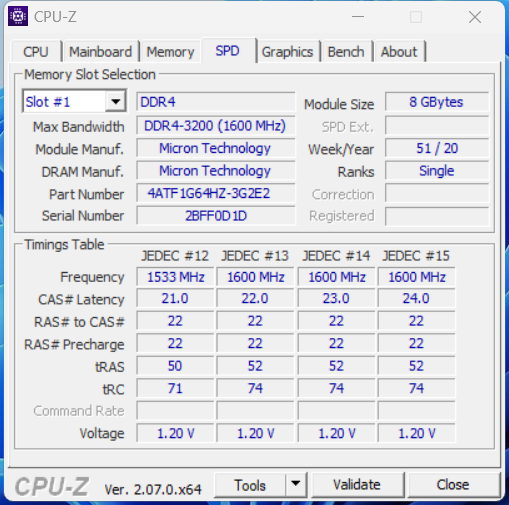Screen dimensions: 509x505
Task: Click the JEDEC #13 column header
Action: pos(255,256)
